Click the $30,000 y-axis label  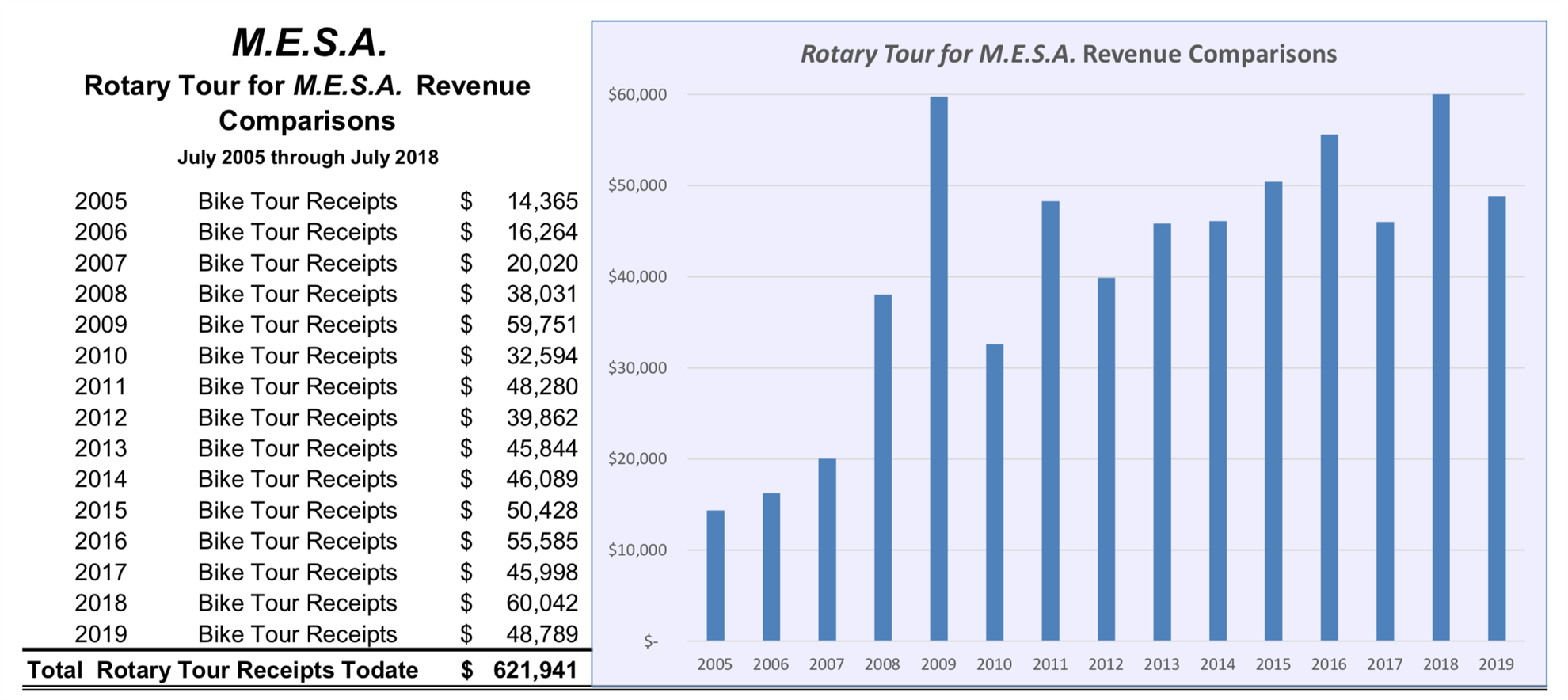(x=637, y=368)
